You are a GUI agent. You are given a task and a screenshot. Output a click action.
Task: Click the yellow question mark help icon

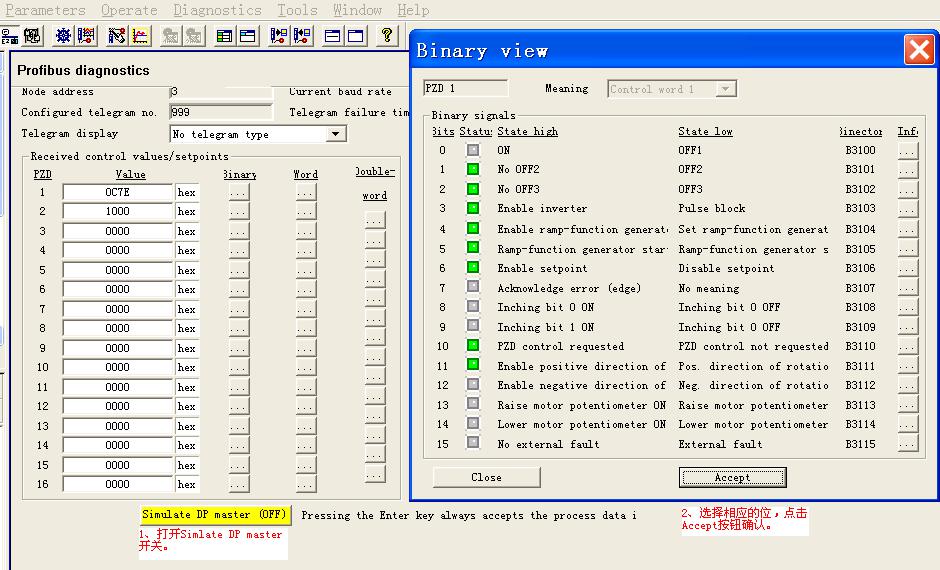pos(386,36)
